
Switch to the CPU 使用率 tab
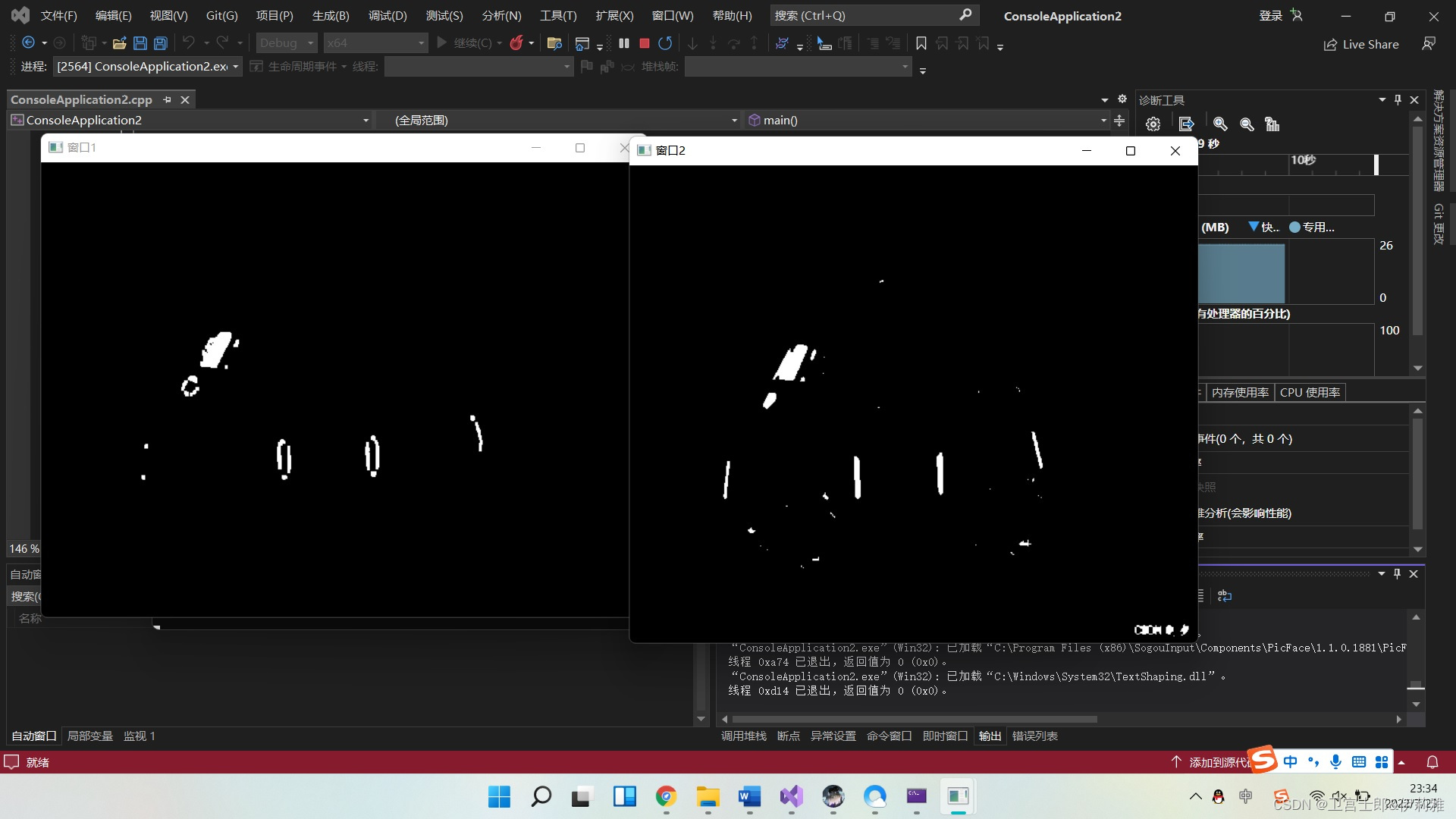click(x=1310, y=392)
